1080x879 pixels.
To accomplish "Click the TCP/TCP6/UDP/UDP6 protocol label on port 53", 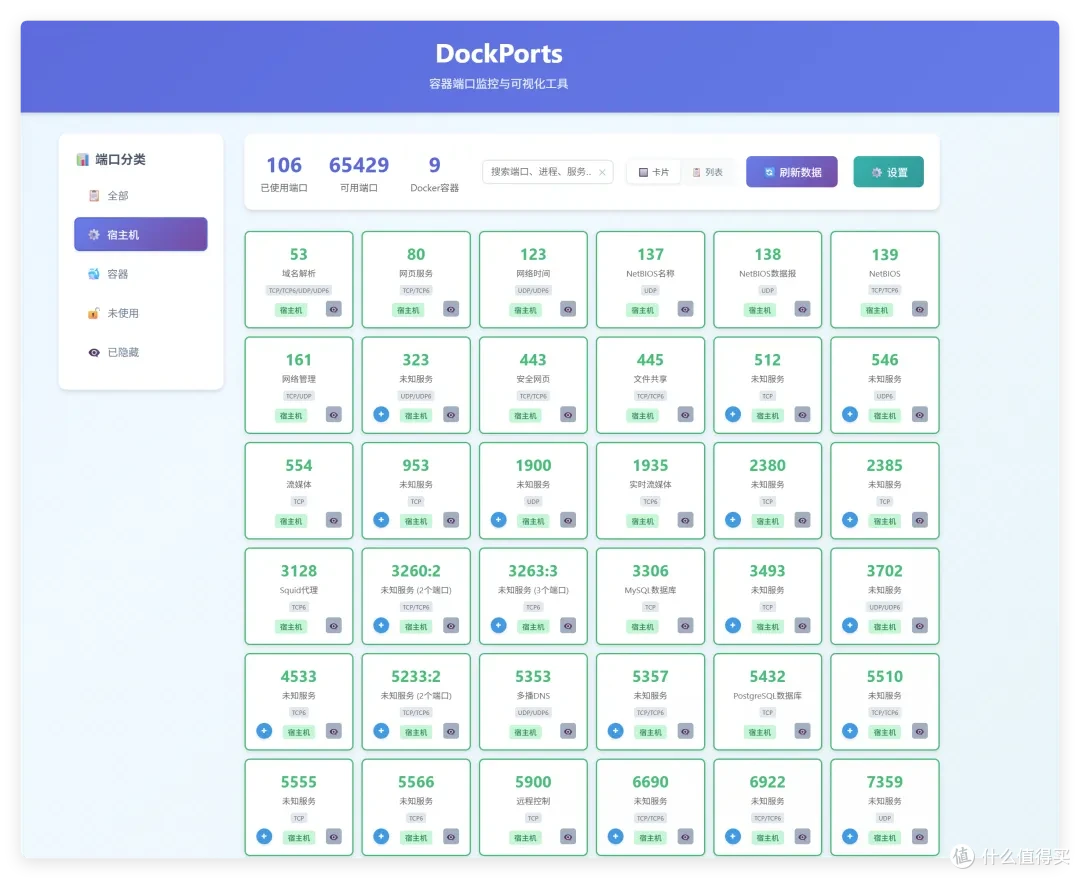I will pyautogui.click(x=299, y=290).
